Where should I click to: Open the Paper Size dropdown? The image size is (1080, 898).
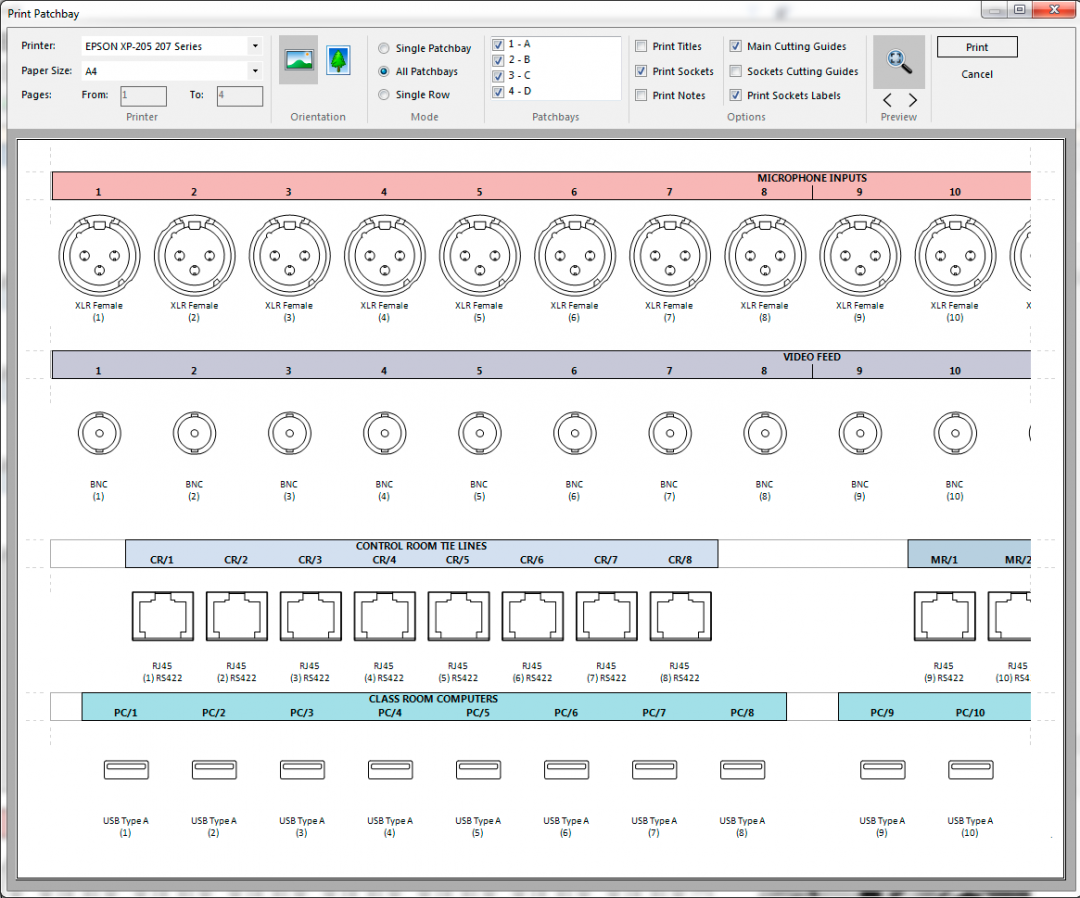pos(255,70)
